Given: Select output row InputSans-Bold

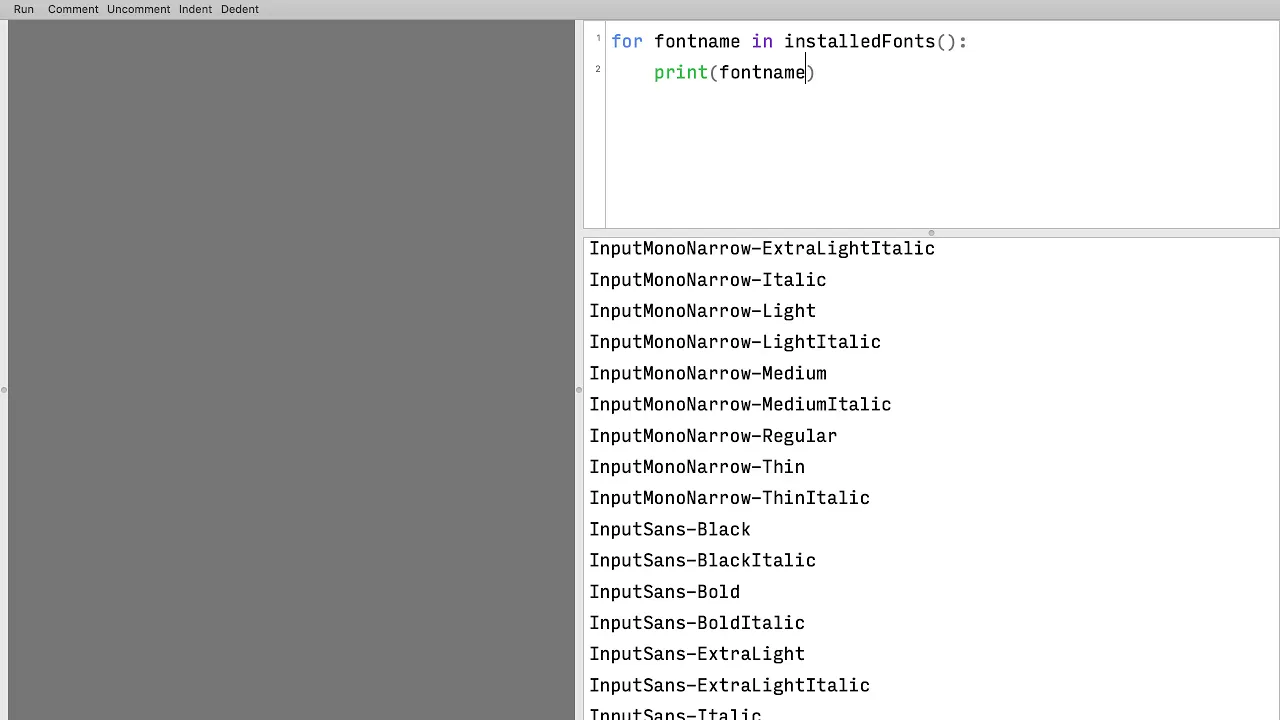Looking at the screenshot, I should point(665,592).
